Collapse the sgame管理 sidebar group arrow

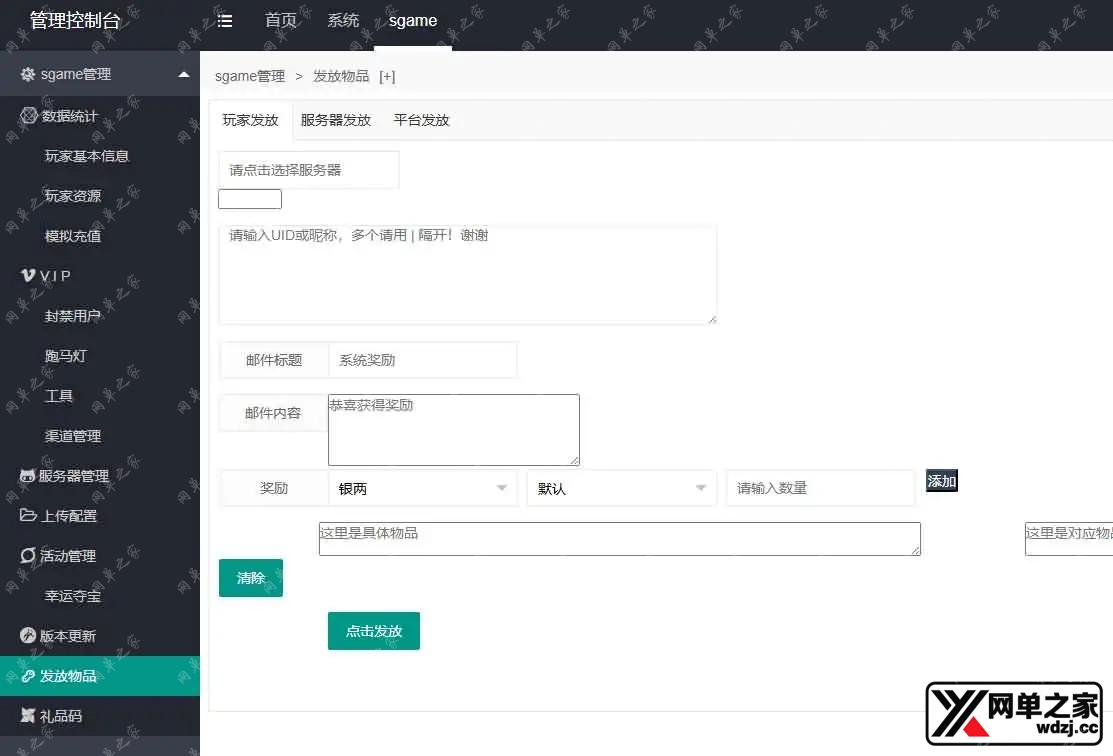184,74
